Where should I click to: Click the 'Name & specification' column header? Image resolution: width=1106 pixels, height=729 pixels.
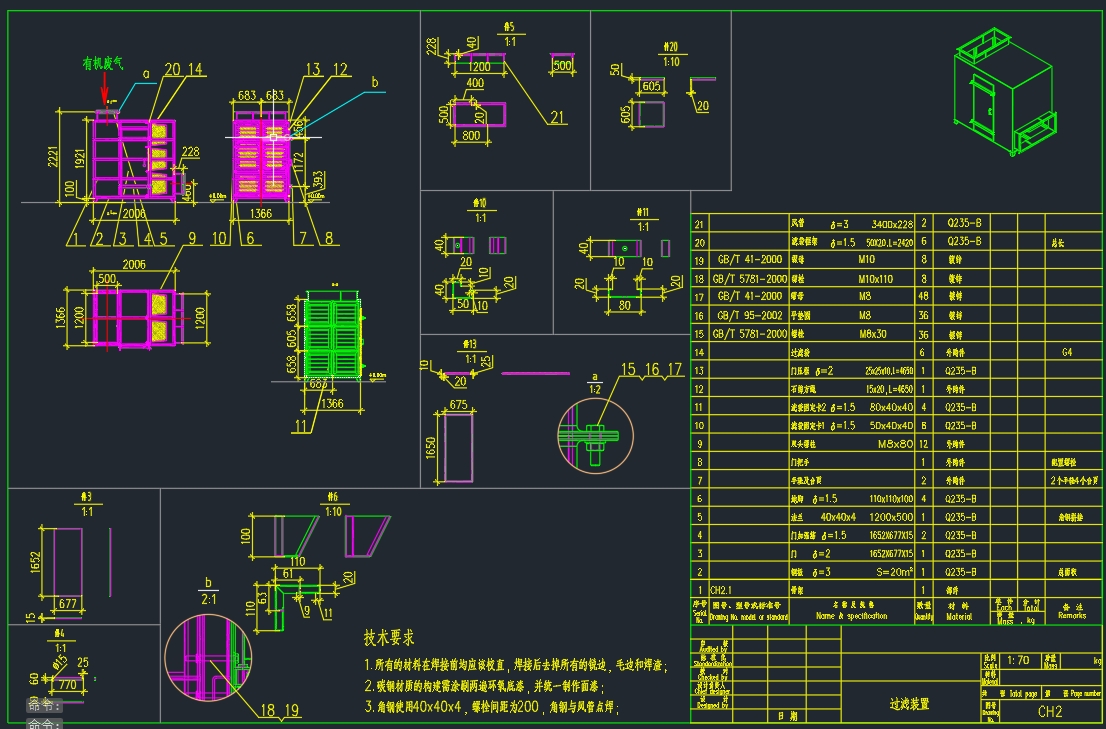tap(852, 616)
